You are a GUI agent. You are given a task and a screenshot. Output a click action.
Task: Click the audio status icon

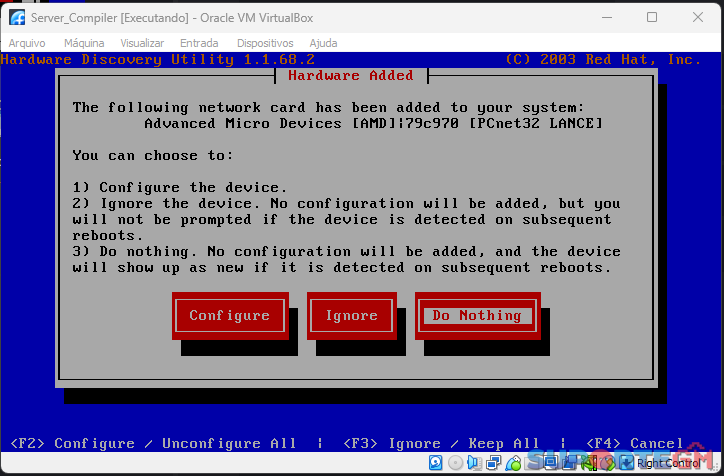point(474,462)
